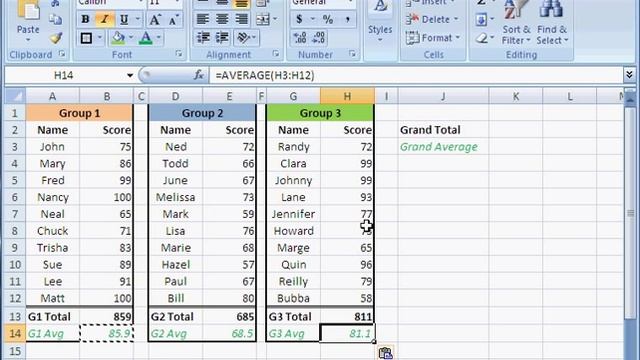Open the Underline style dropdown arrow
Viewport: 640px width, 360px height.
coord(138,19)
